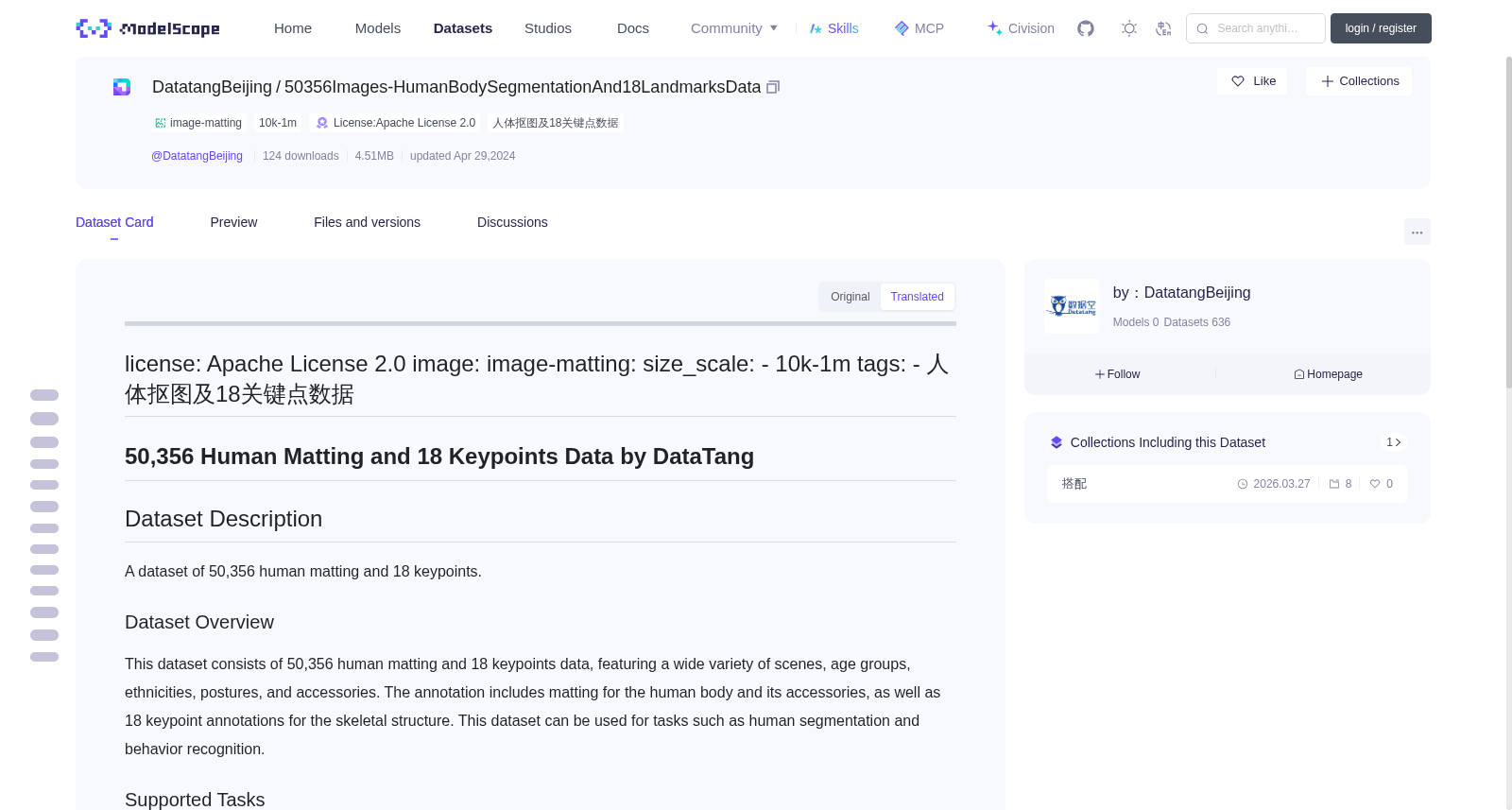
Task: Click the DataTang owl logo thumbnail
Action: tap(1072, 306)
